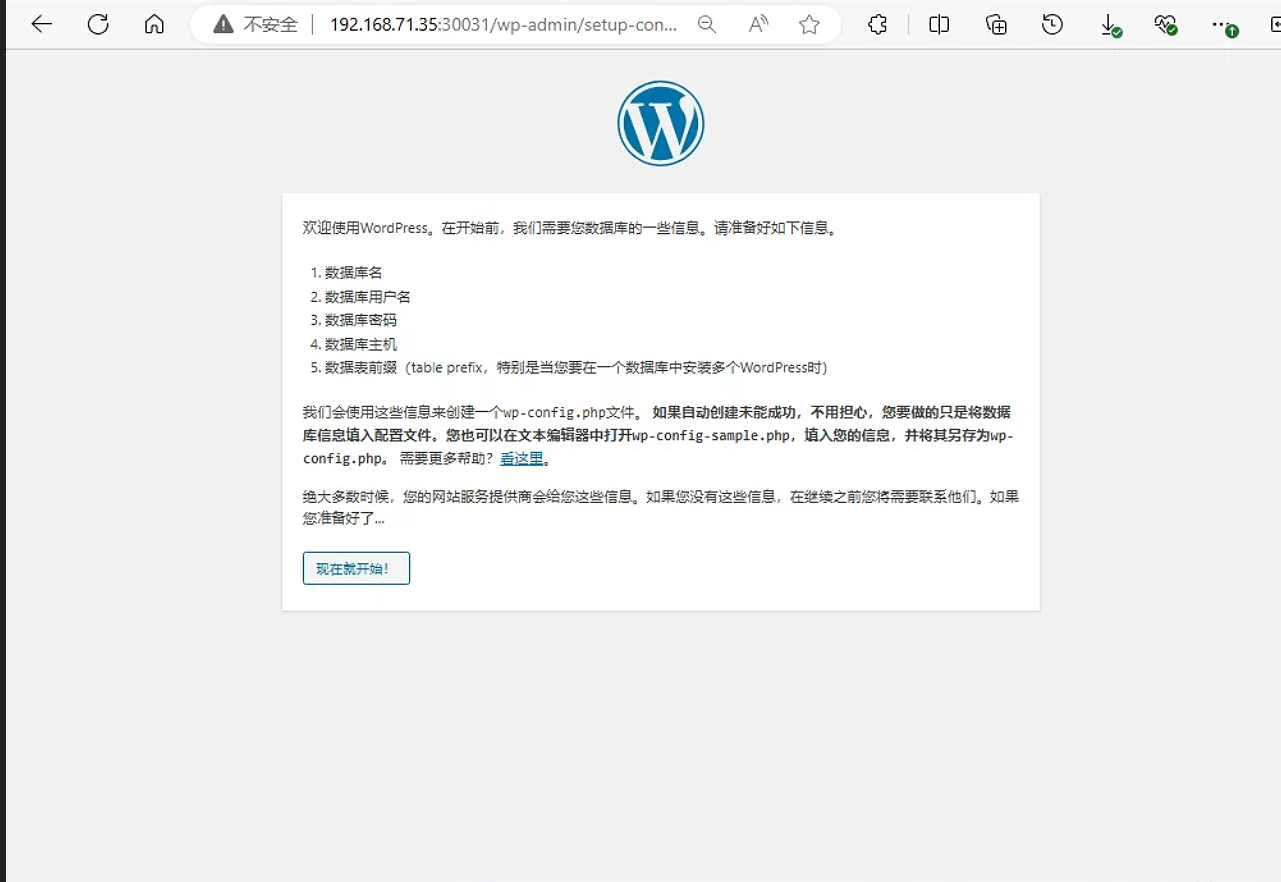Open the 看这里 help link

[x=522, y=458]
